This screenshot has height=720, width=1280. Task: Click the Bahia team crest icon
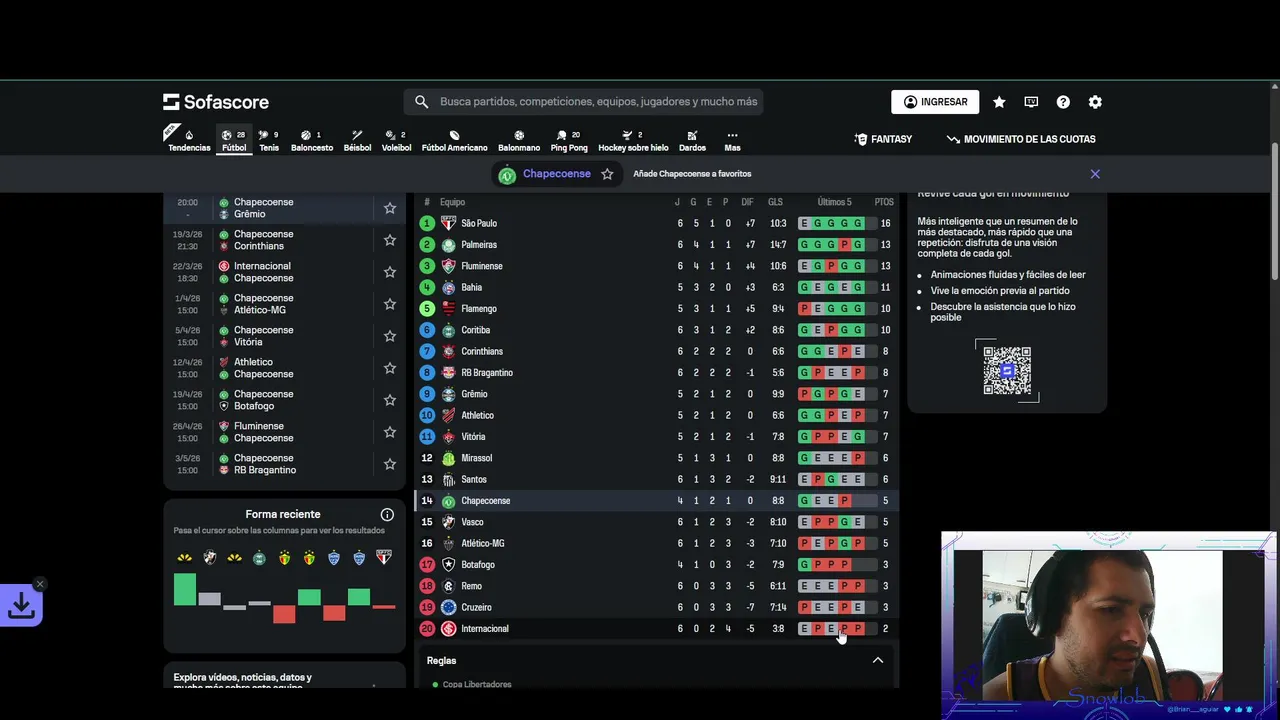click(x=449, y=287)
